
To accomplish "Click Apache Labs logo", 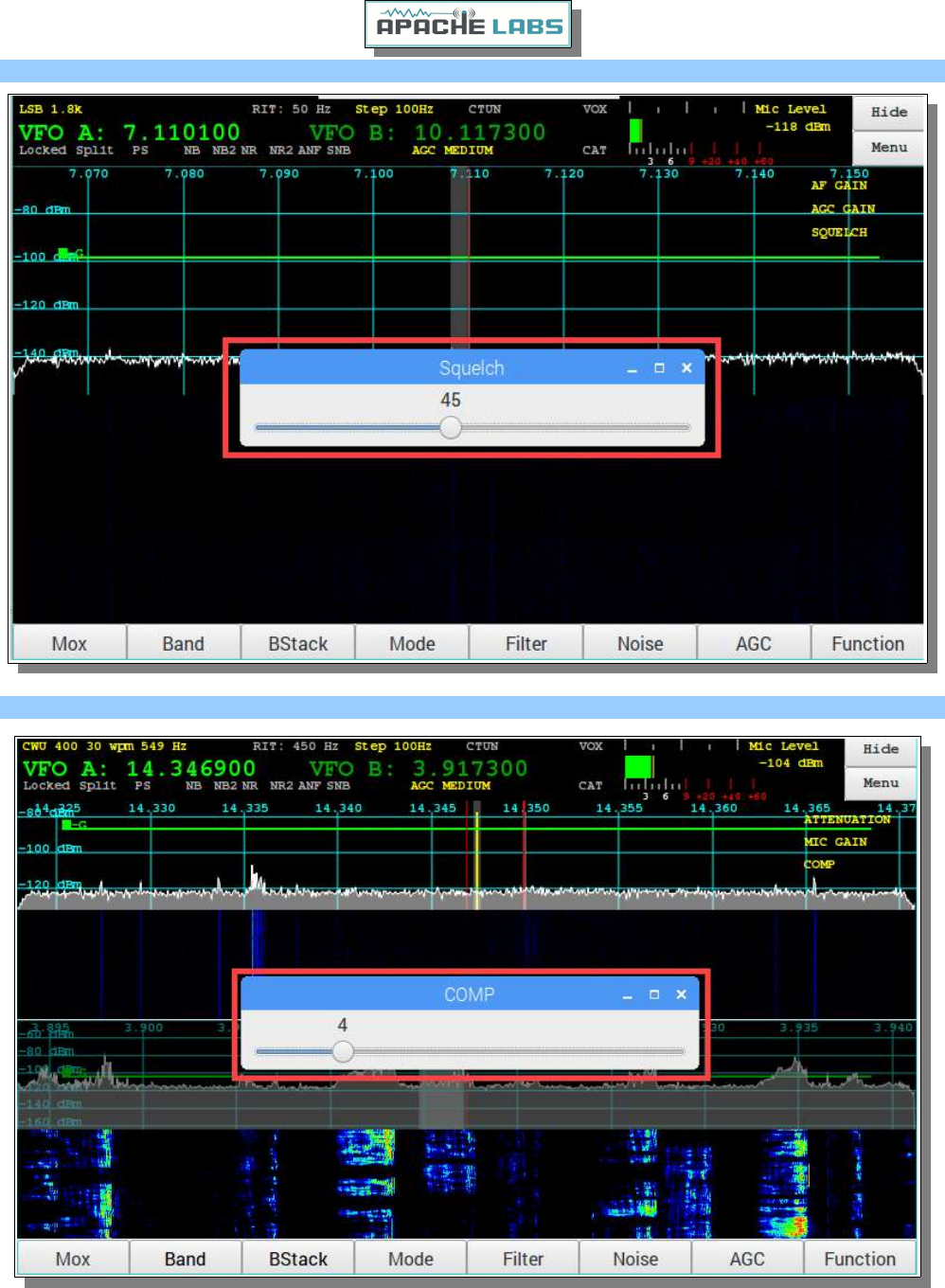I will [x=469, y=26].
